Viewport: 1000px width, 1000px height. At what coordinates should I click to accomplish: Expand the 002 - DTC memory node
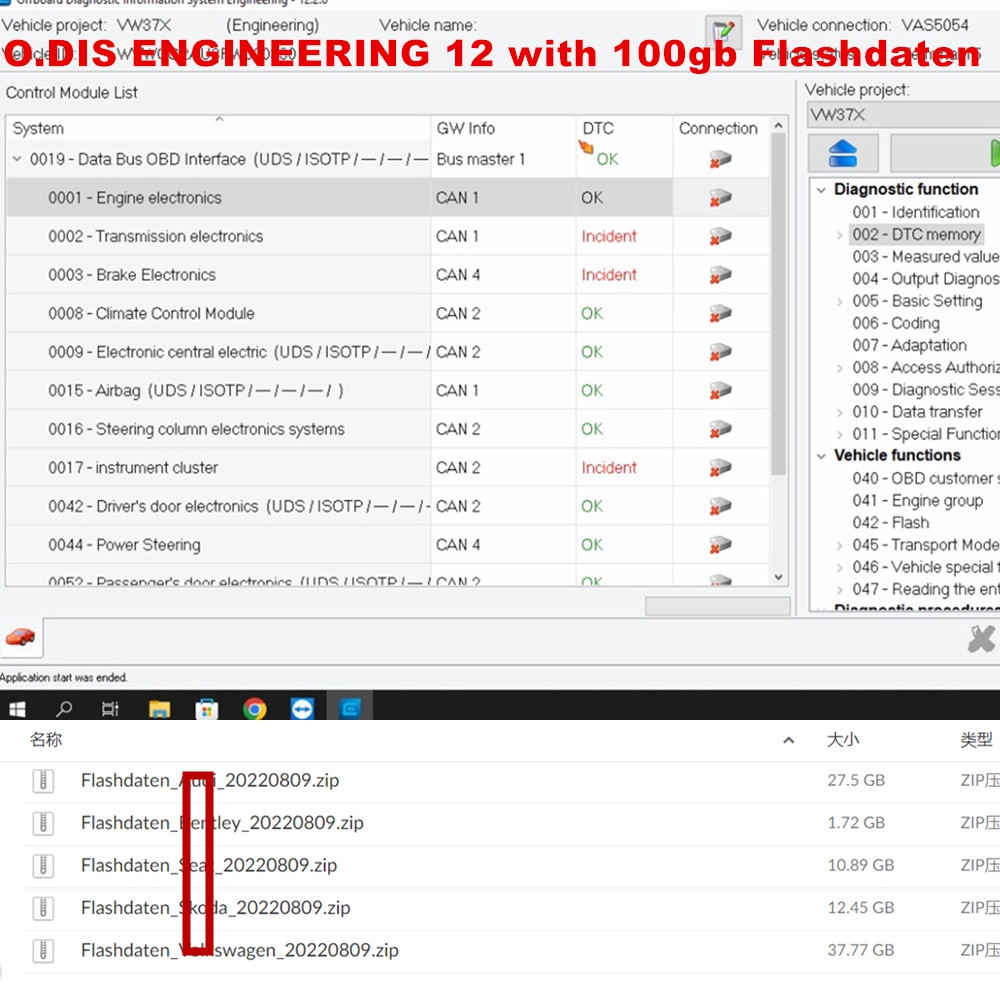pos(839,235)
